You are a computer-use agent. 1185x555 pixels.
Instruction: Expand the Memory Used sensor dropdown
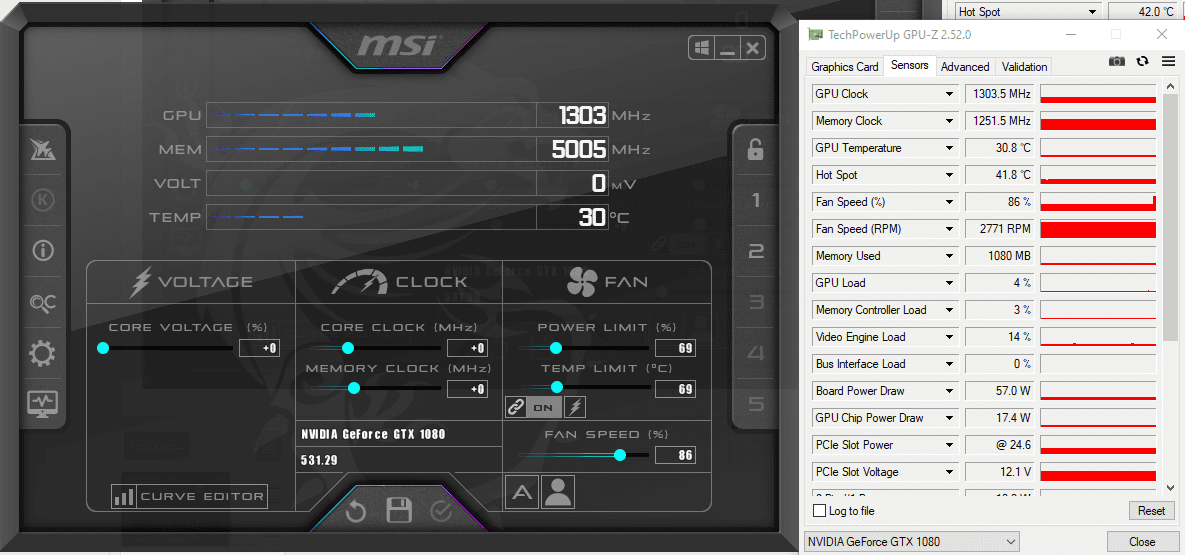(949, 256)
